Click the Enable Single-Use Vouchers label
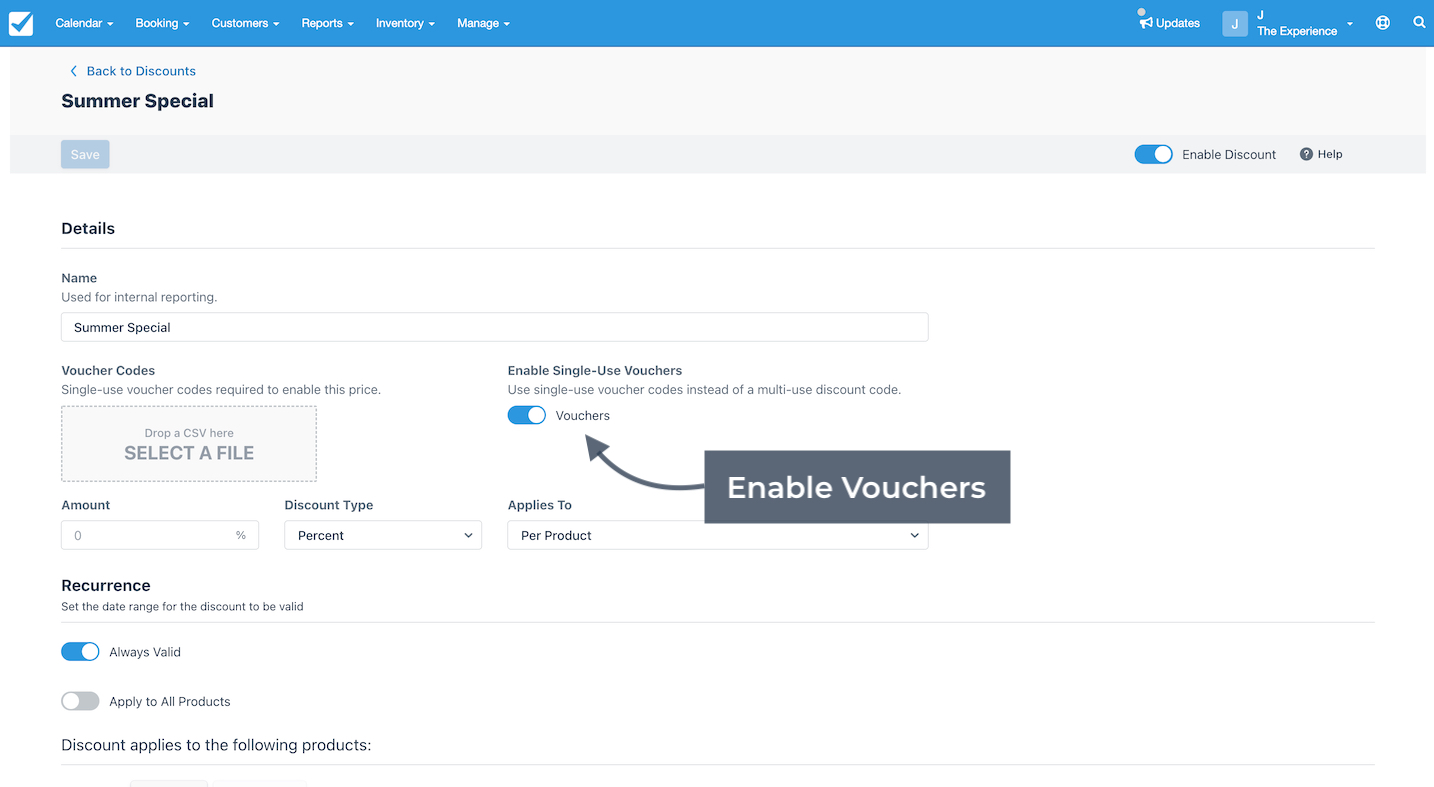The image size is (1434, 787). click(595, 370)
